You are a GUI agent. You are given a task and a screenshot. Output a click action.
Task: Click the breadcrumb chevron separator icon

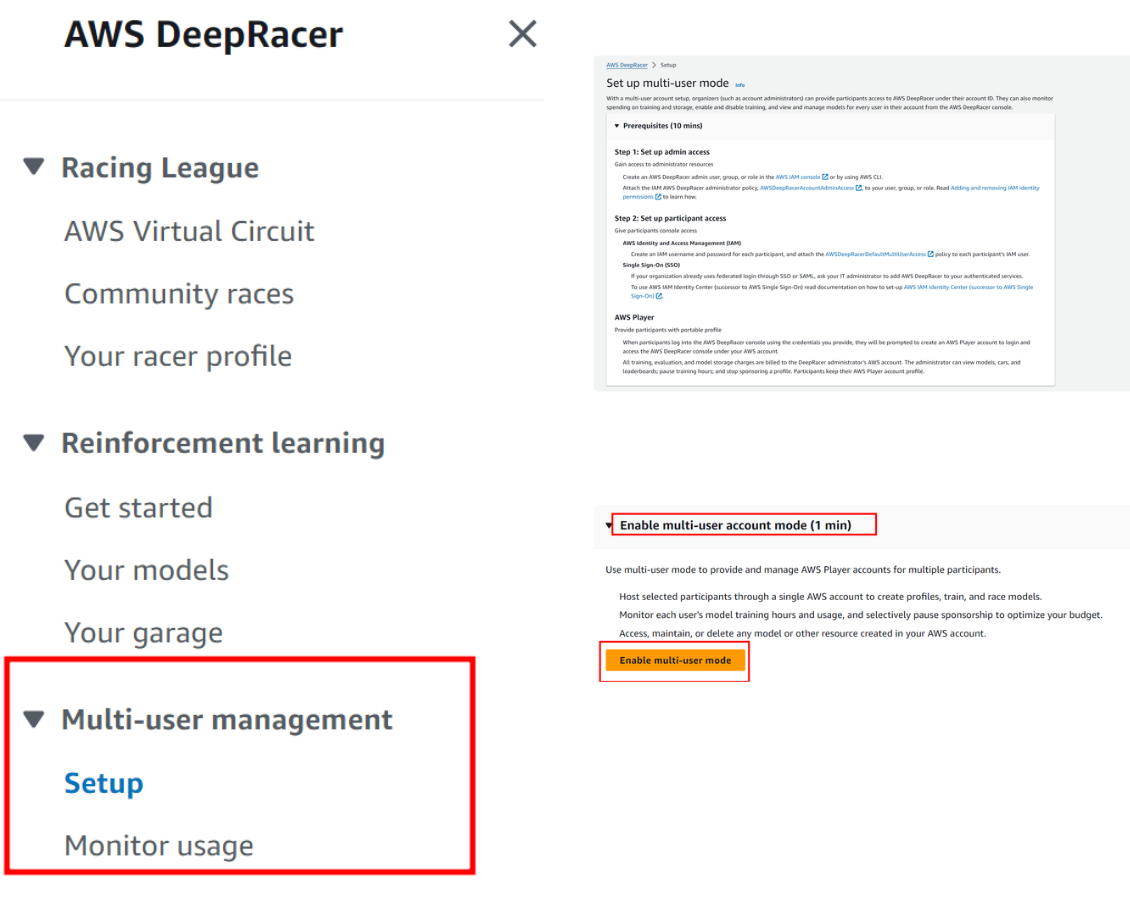coord(654,65)
